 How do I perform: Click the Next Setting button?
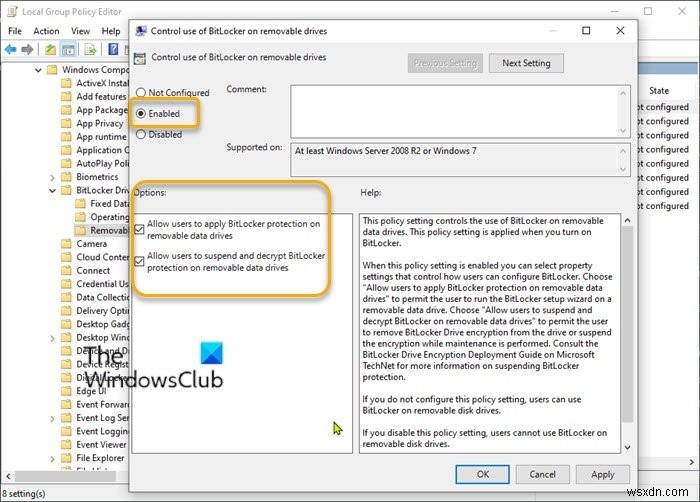pos(526,63)
